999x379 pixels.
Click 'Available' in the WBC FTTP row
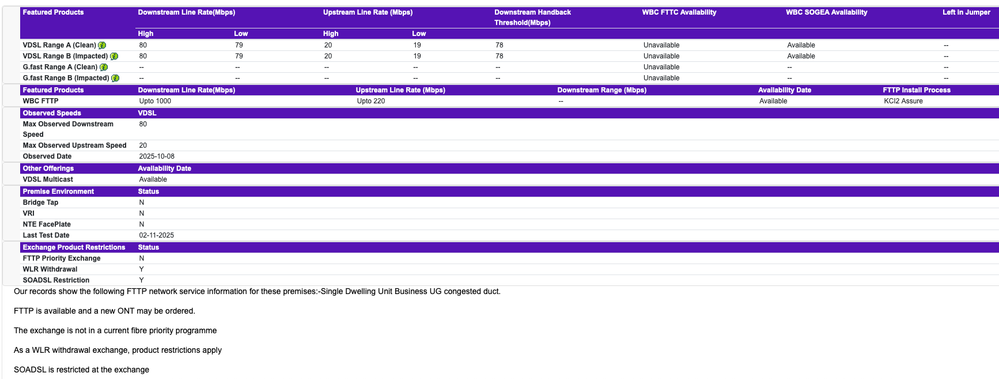(773, 101)
